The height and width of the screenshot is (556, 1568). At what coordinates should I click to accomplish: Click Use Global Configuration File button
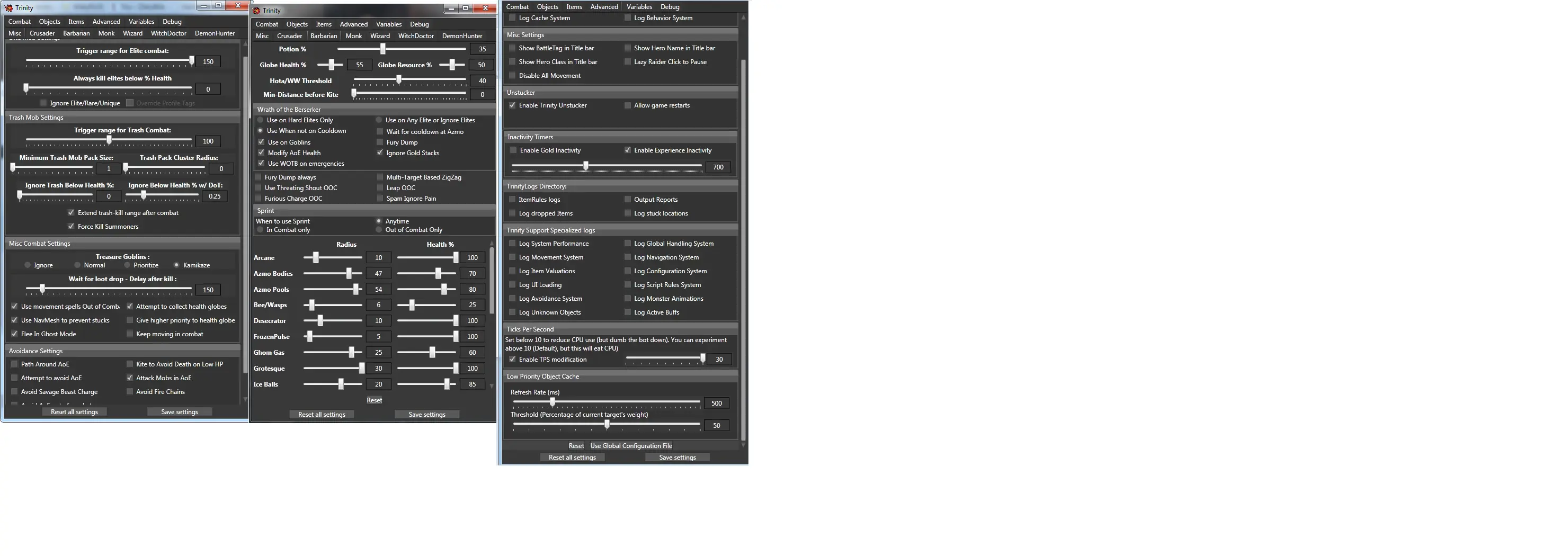click(631, 446)
